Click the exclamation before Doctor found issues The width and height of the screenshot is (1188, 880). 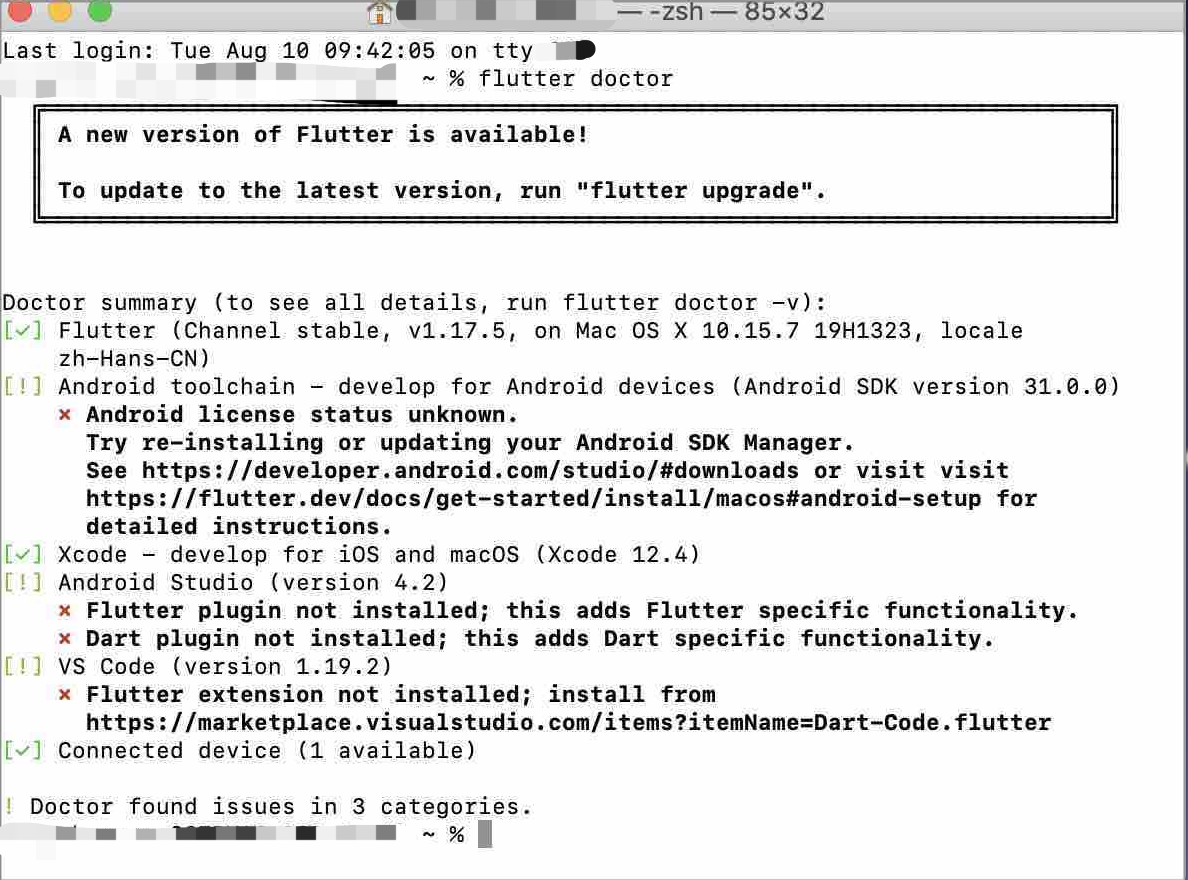9,806
